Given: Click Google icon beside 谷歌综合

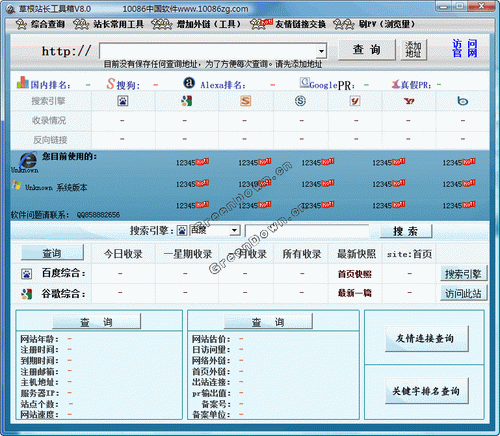Looking at the screenshot, I should tap(26, 294).
